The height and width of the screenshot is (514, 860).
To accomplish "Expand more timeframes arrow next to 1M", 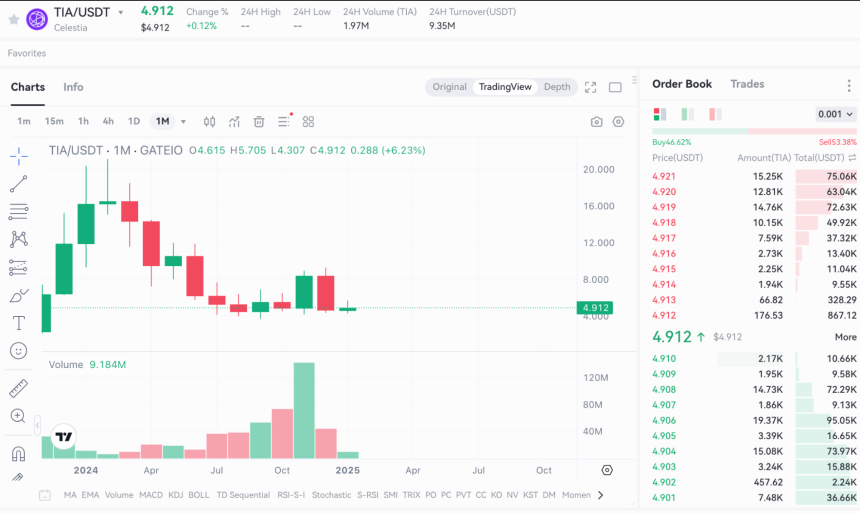I will point(183,122).
